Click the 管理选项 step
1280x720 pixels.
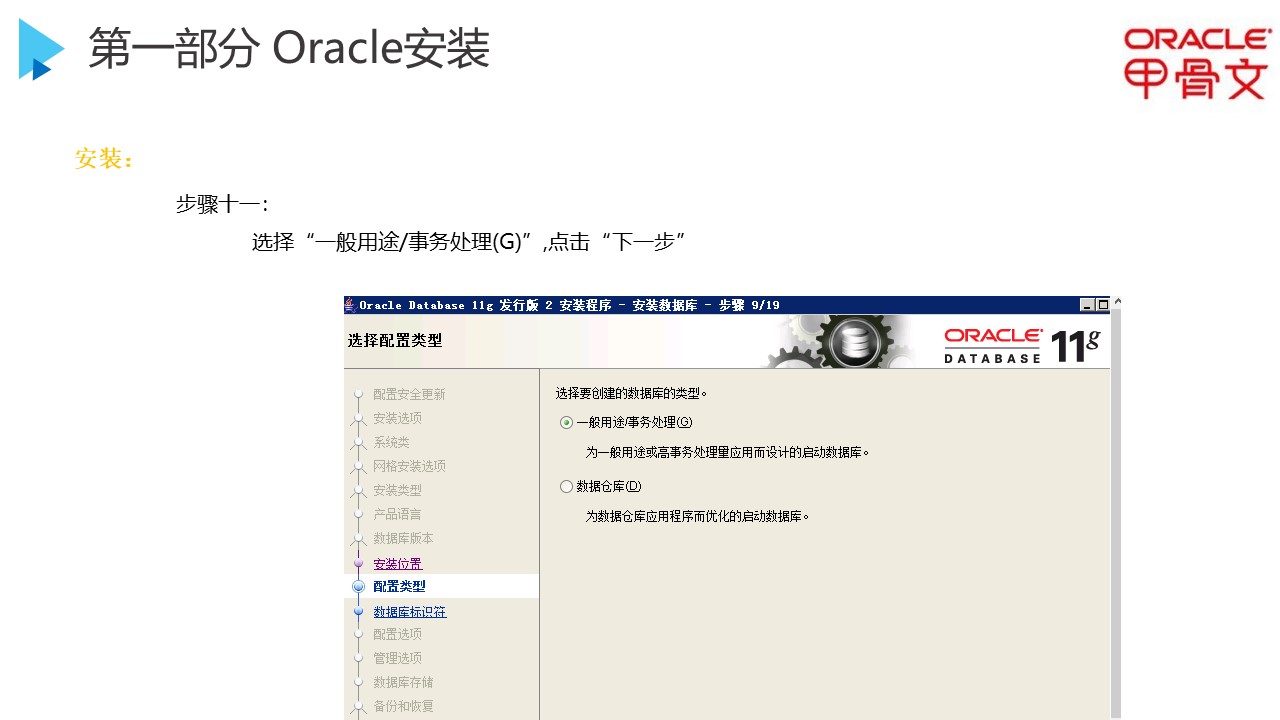[397, 658]
